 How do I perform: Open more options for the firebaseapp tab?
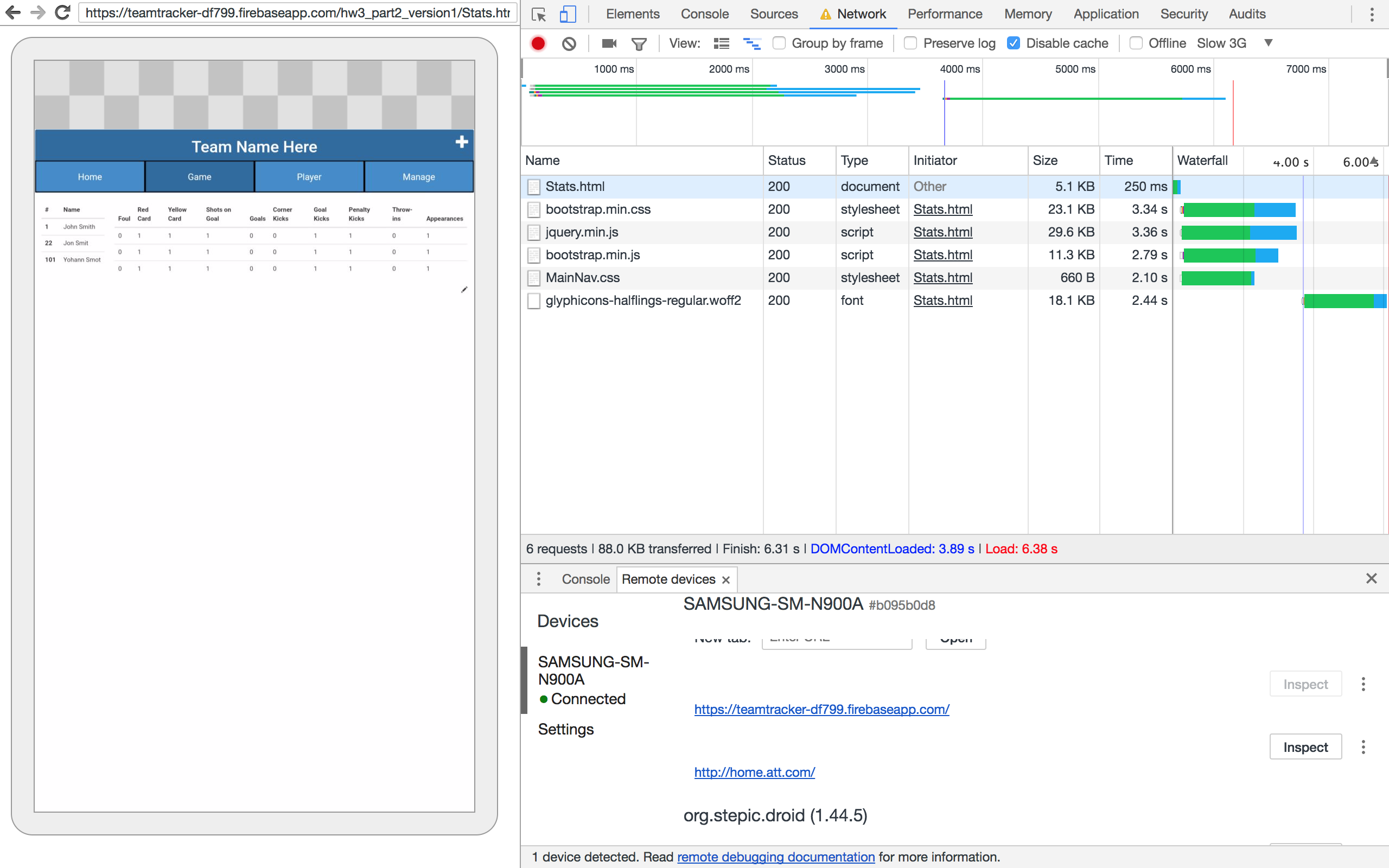click(1363, 684)
